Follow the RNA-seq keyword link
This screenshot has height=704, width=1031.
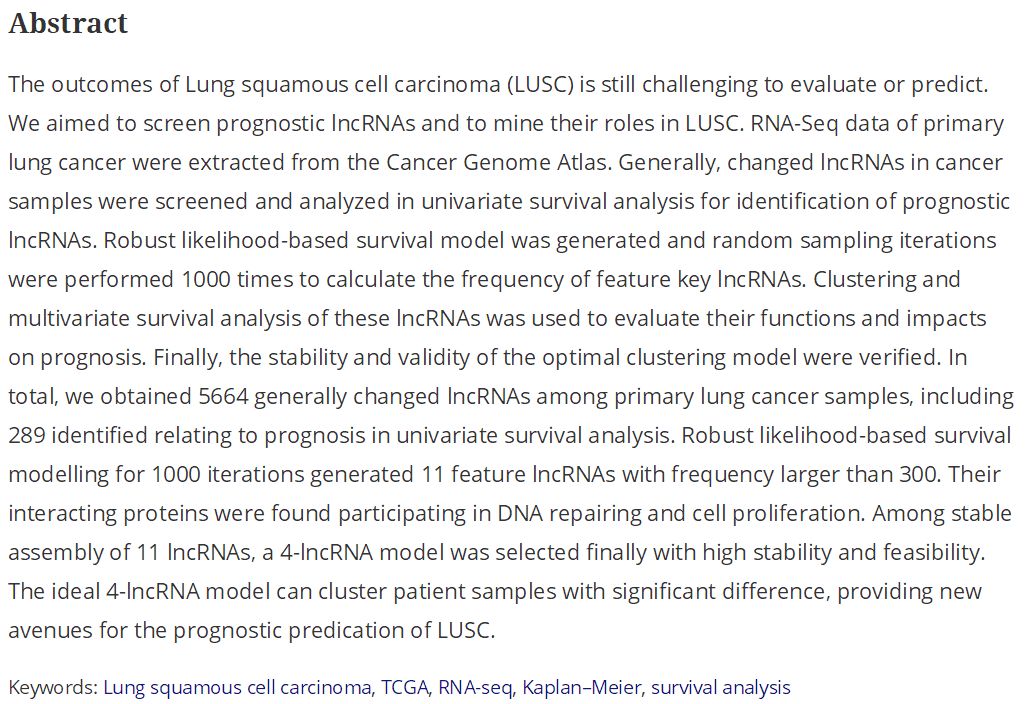click(476, 688)
